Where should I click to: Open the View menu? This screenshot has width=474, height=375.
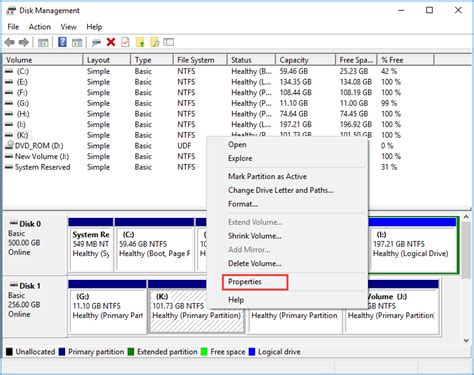[68, 27]
